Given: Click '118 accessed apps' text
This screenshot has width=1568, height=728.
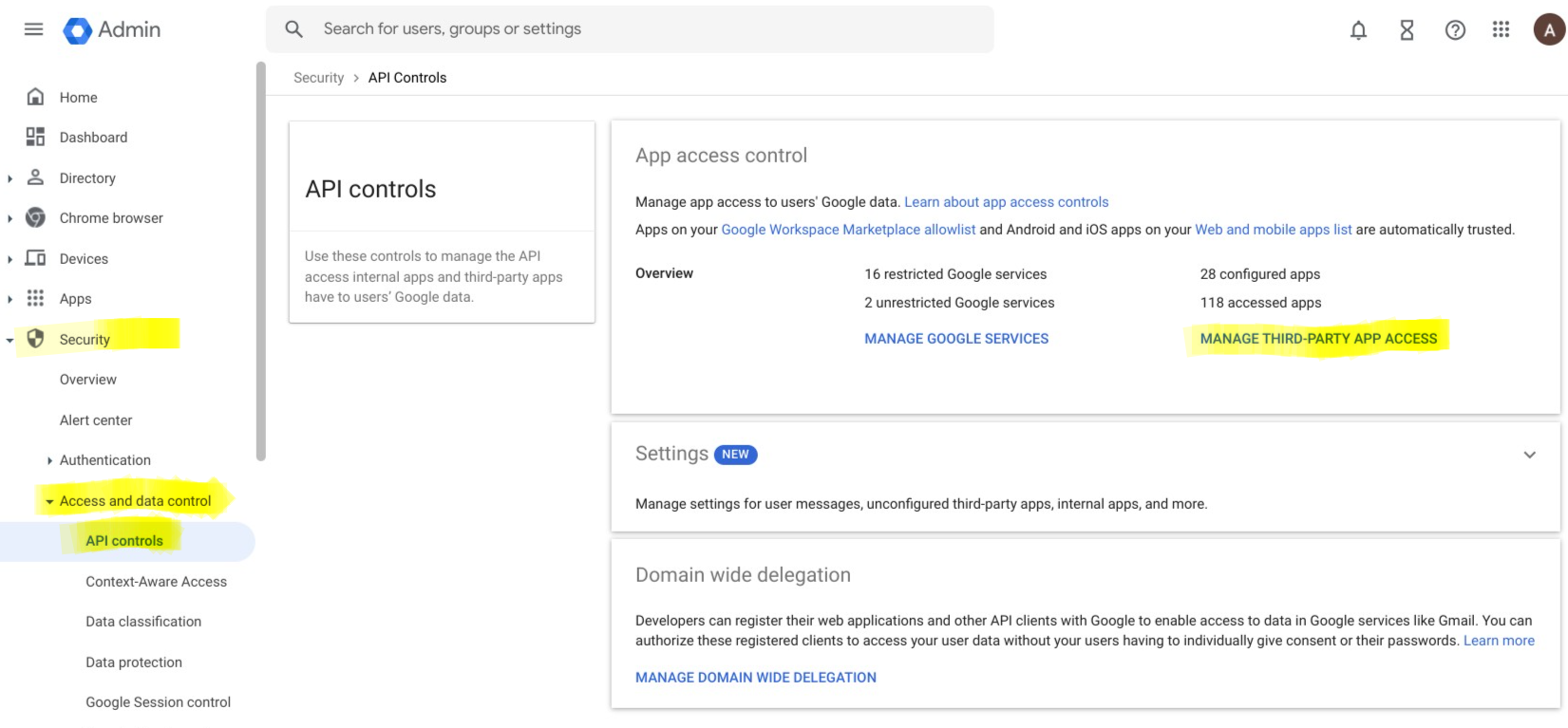Looking at the screenshot, I should (x=1260, y=303).
